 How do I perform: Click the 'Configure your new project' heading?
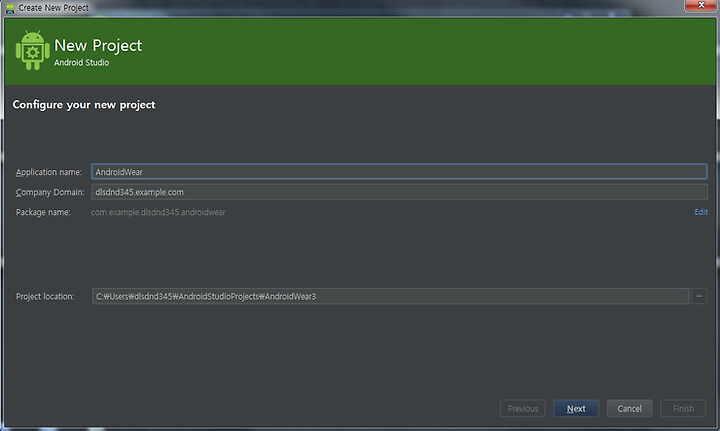(x=84, y=105)
